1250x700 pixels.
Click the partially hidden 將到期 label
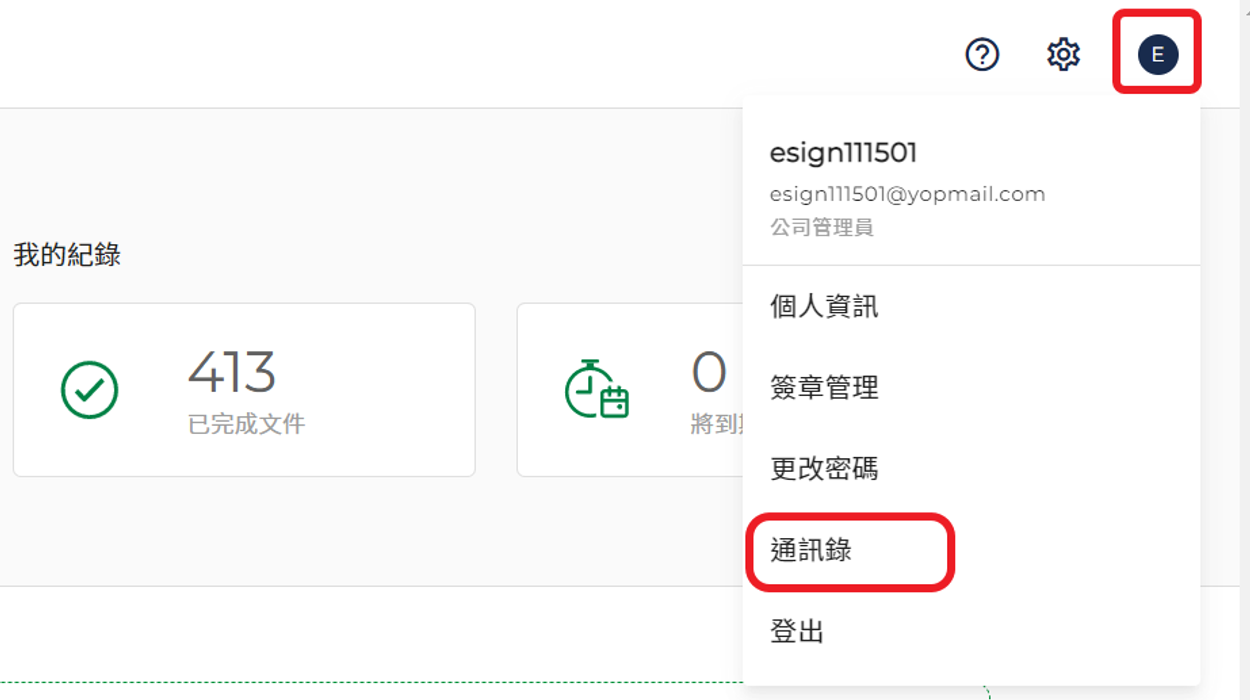tap(716, 424)
